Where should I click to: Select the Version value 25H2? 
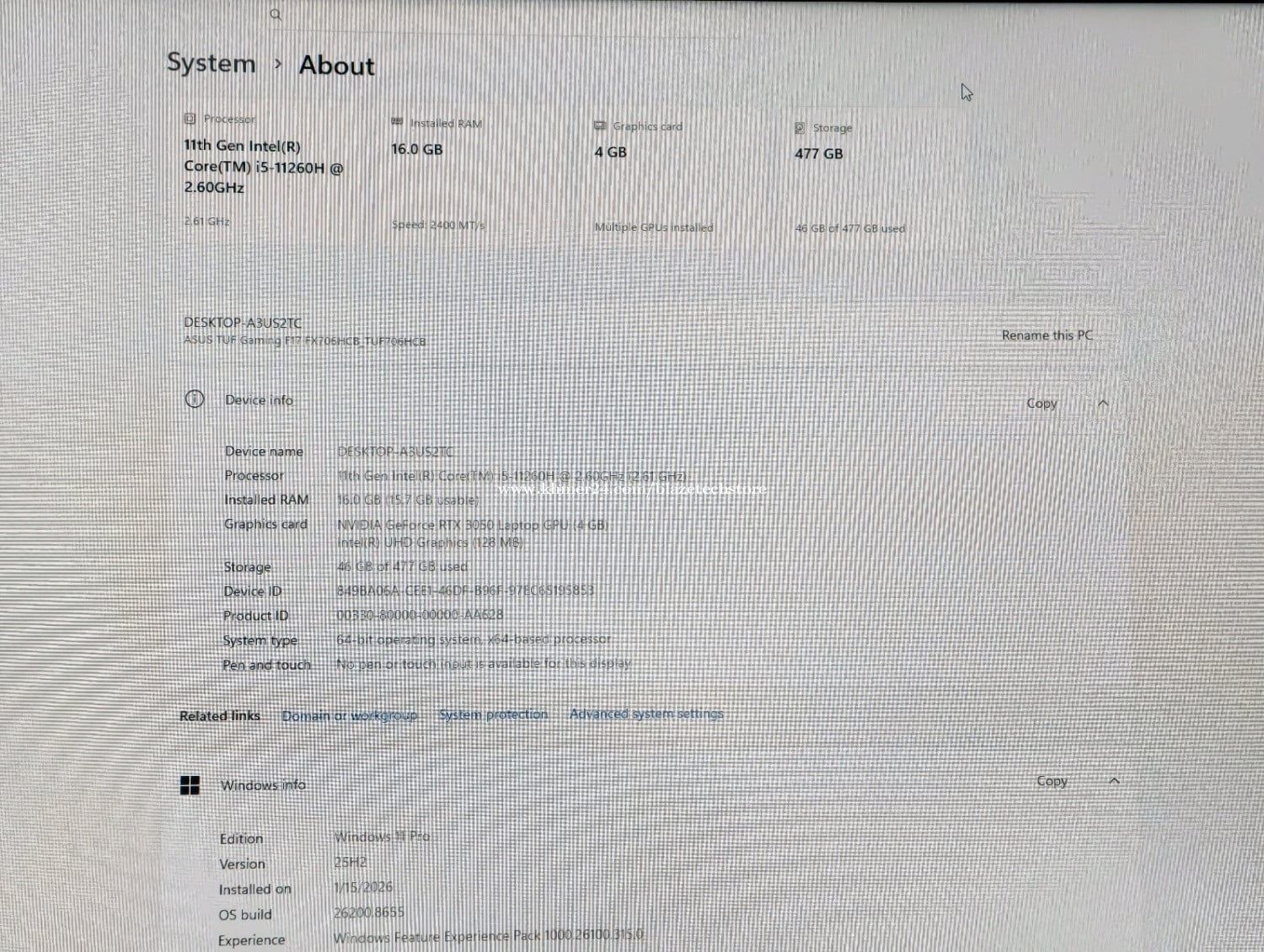pyautogui.click(x=351, y=862)
